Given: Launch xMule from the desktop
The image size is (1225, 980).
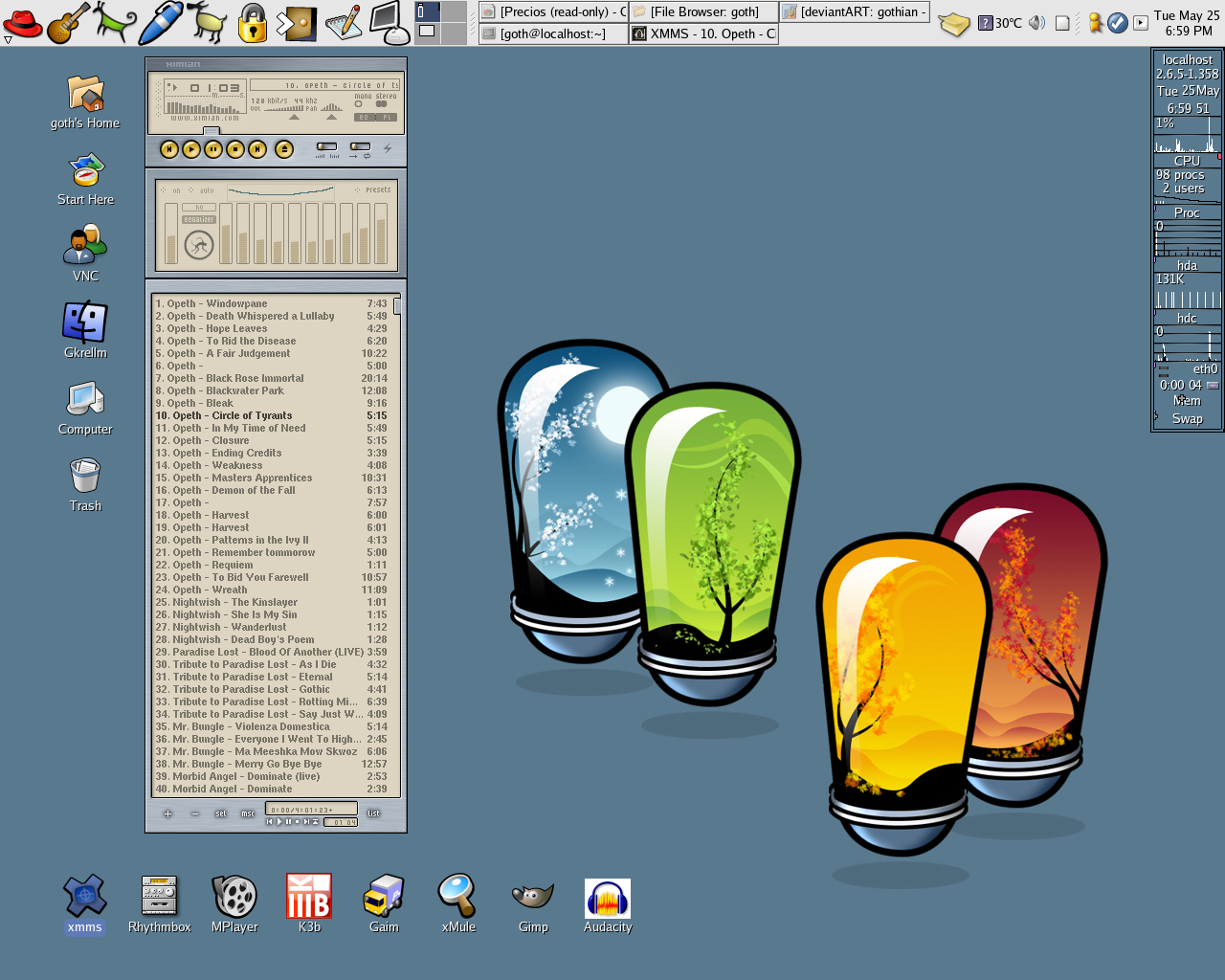Looking at the screenshot, I should (458, 904).
